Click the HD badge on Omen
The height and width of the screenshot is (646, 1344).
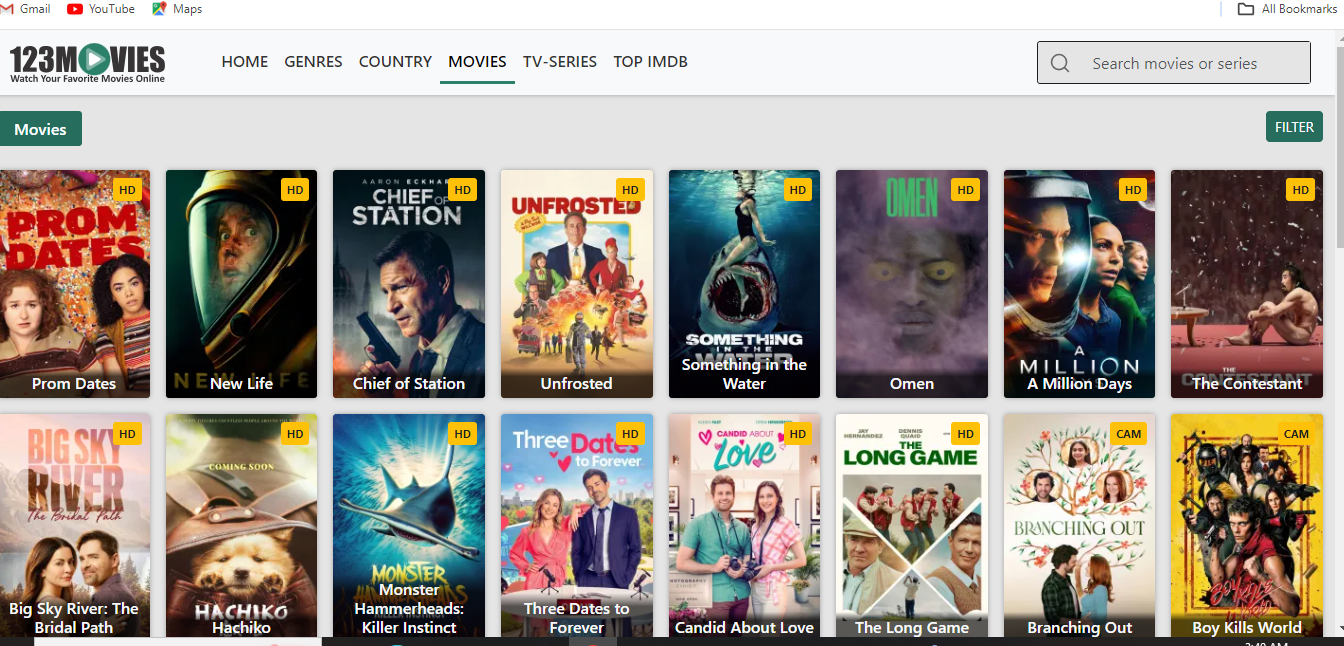click(x=965, y=190)
